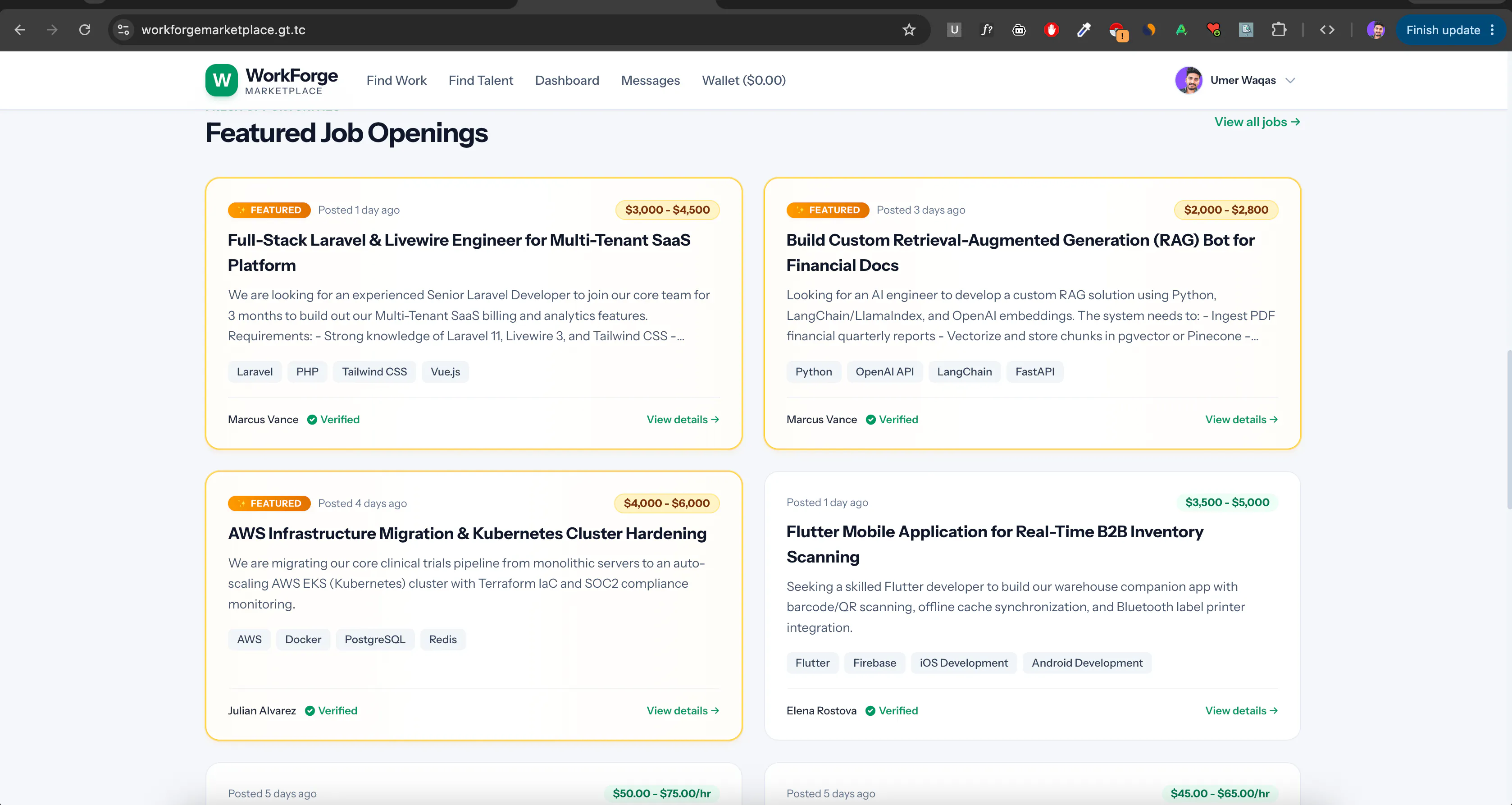The width and height of the screenshot is (1512, 805).
Task: Select the LangChain skill tag
Action: tap(964, 372)
